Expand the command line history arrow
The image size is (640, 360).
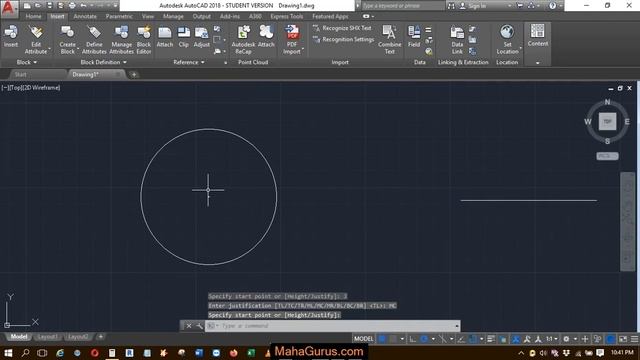[456, 326]
